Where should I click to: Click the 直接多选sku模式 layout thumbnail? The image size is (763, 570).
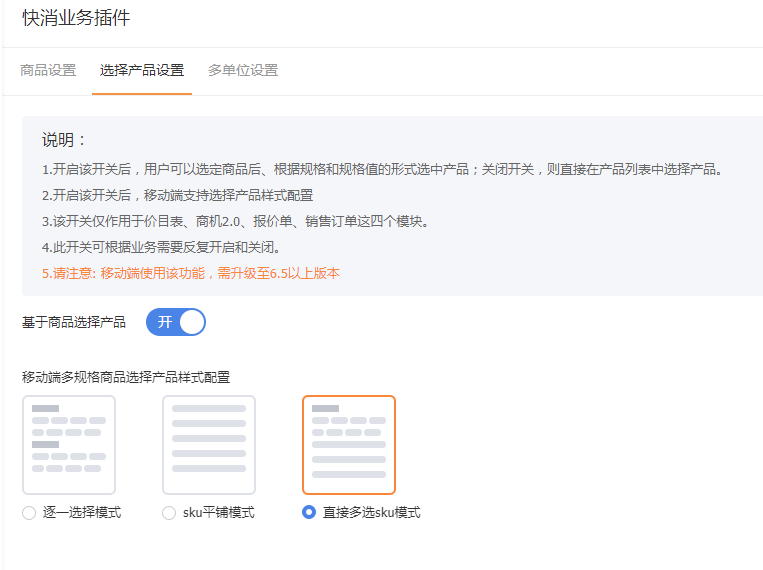pos(349,445)
